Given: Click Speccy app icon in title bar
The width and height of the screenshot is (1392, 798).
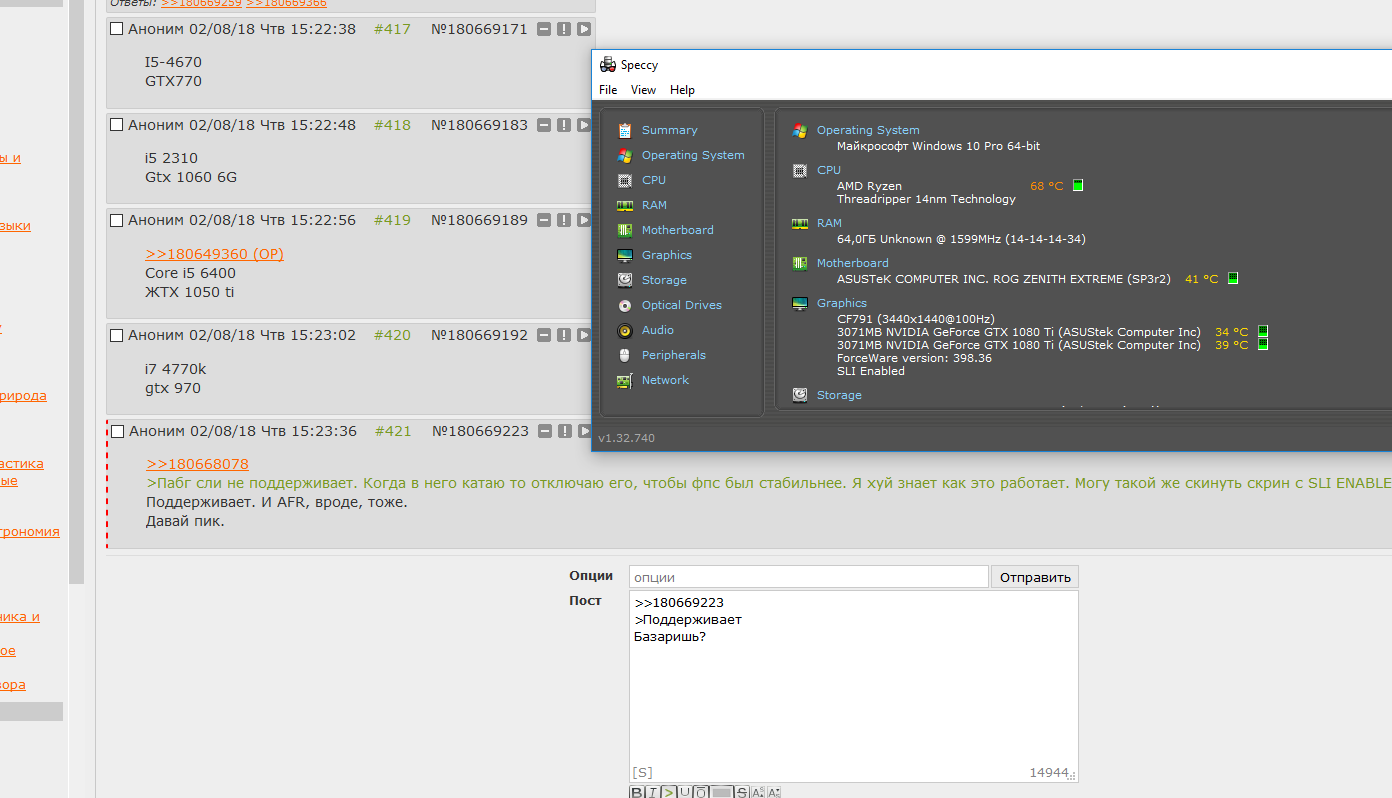Looking at the screenshot, I should (x=607, y=65).
